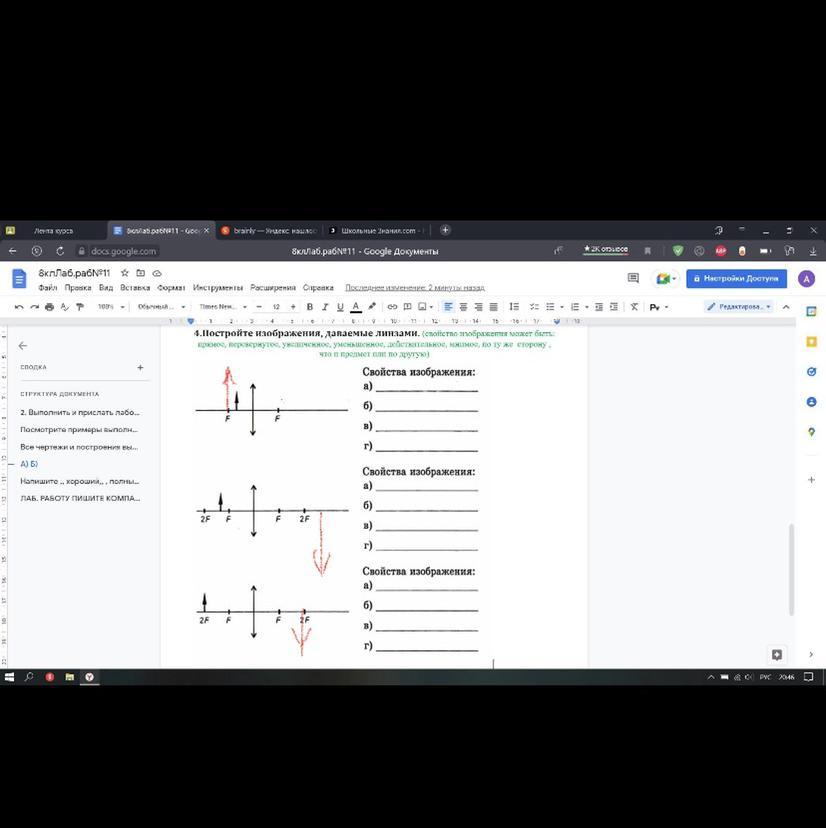Viewport: 826px width, 828px height.
Task: Open the highlight color marker tool
Action: 372,307
